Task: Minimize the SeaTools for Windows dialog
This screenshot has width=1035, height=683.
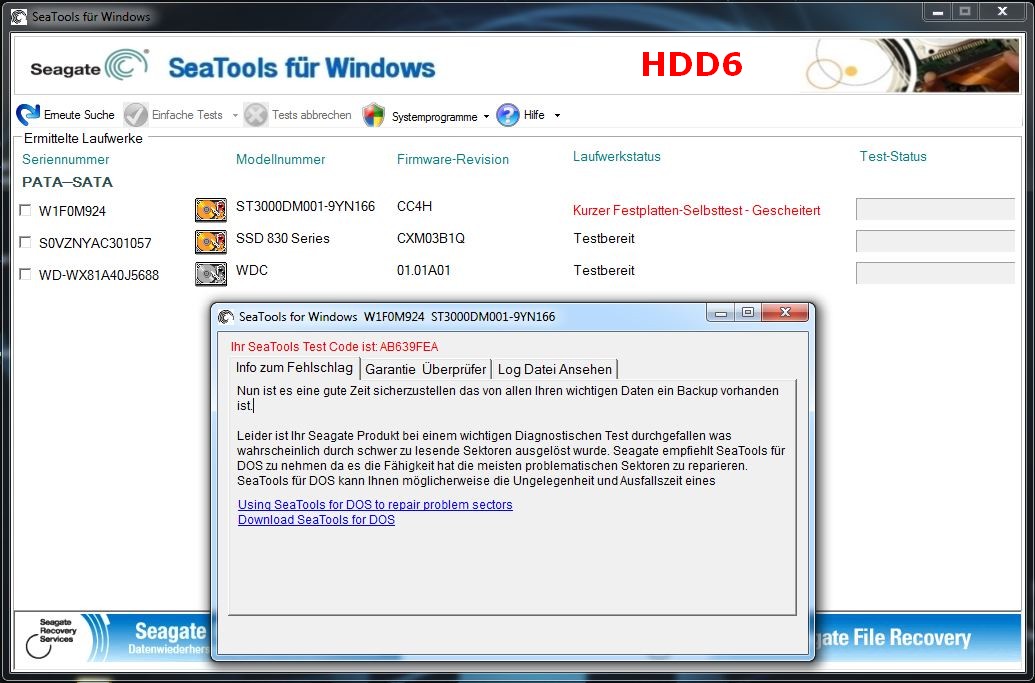Action: (721, 313)
